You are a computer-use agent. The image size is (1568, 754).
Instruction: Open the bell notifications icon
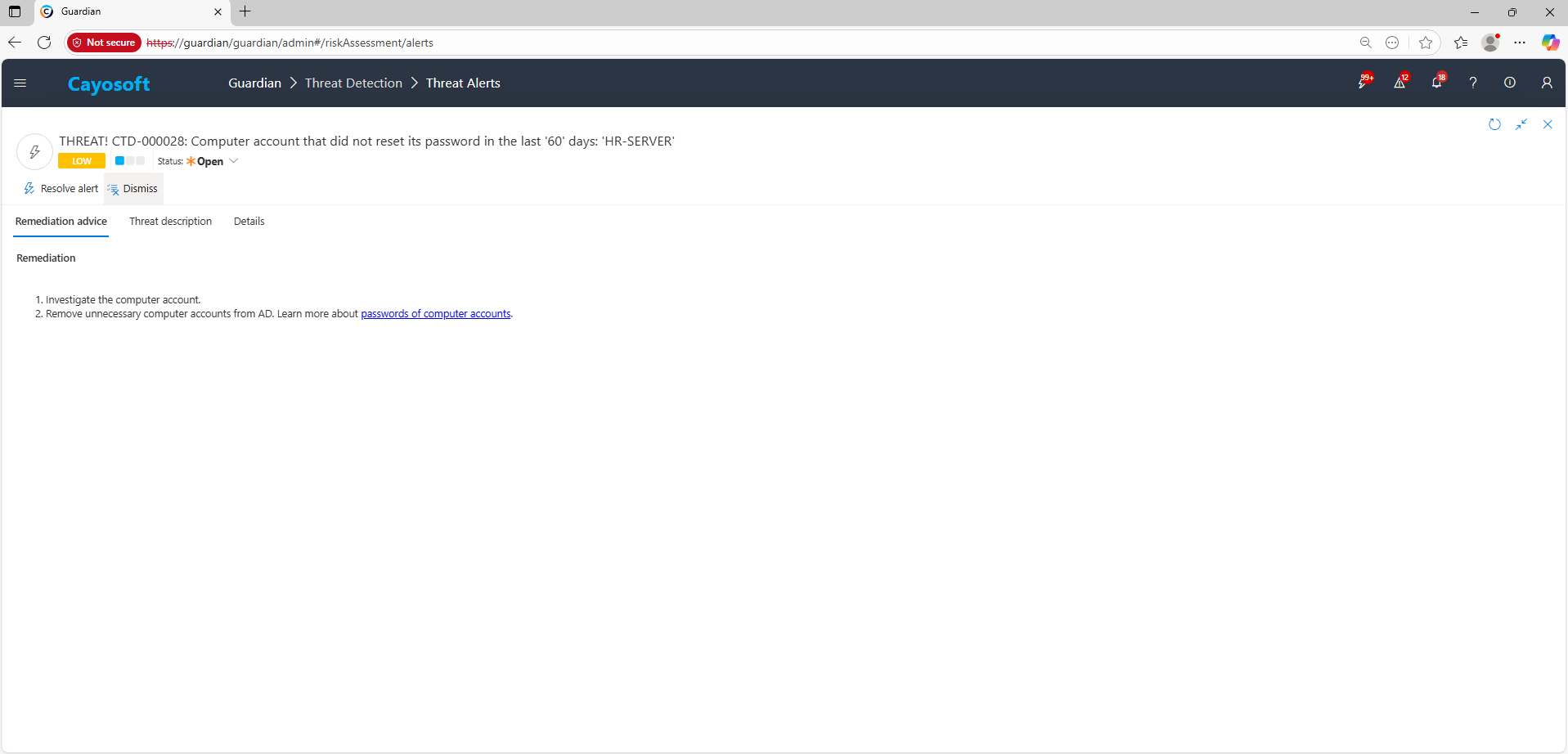click(1436, 83)
